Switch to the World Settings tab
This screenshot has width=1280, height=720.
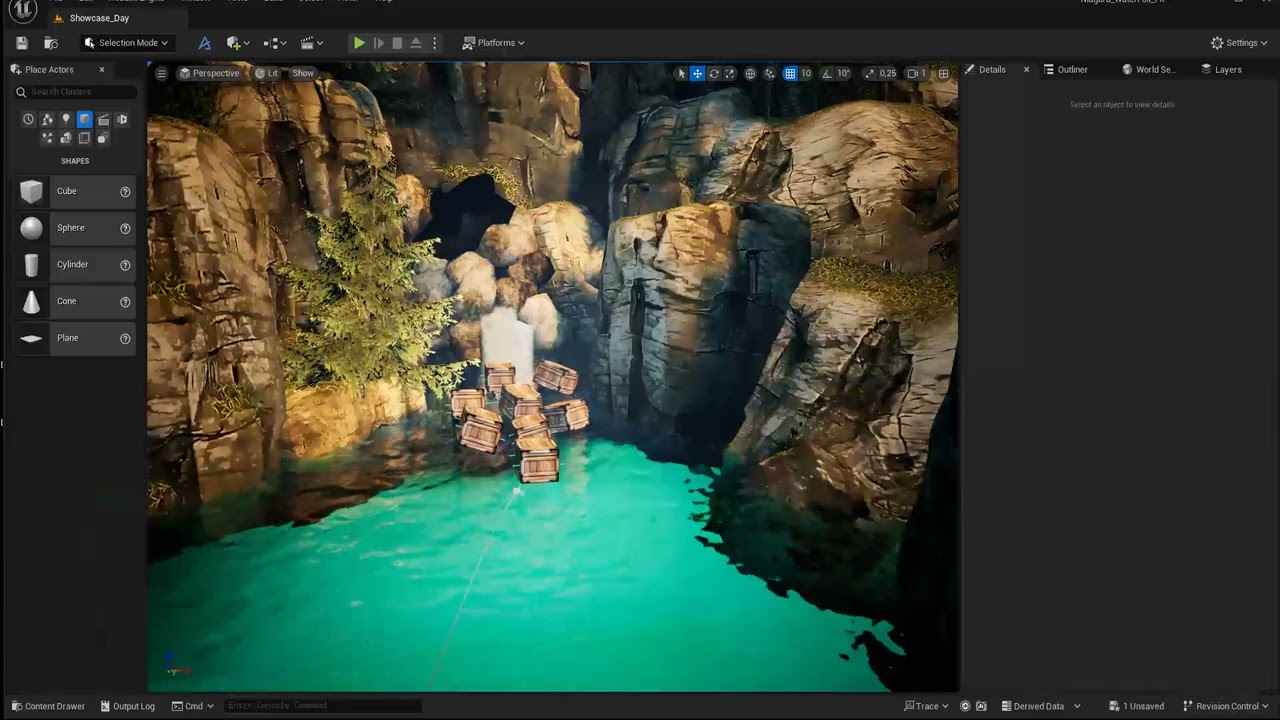pos(1148,70)
